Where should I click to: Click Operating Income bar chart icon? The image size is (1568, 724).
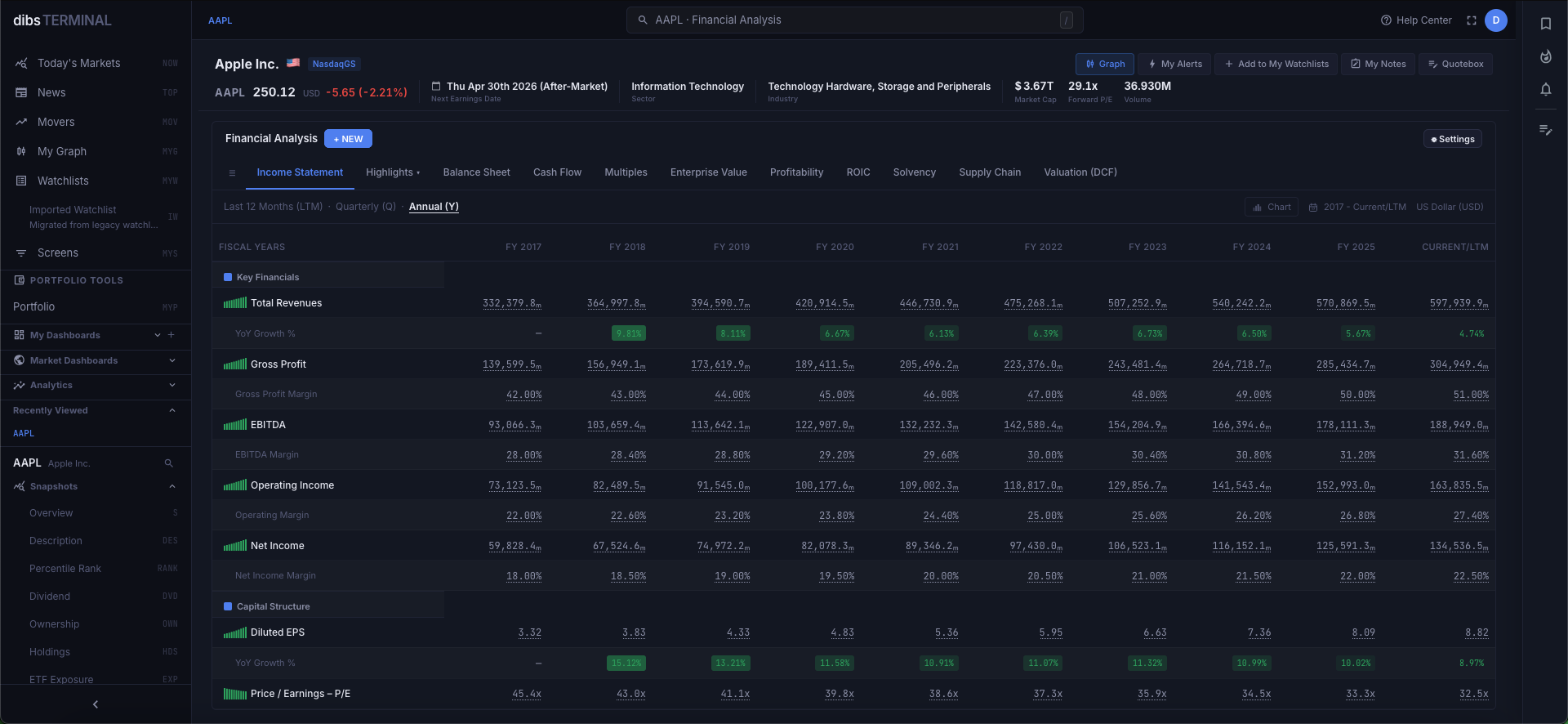coord(234,485)
